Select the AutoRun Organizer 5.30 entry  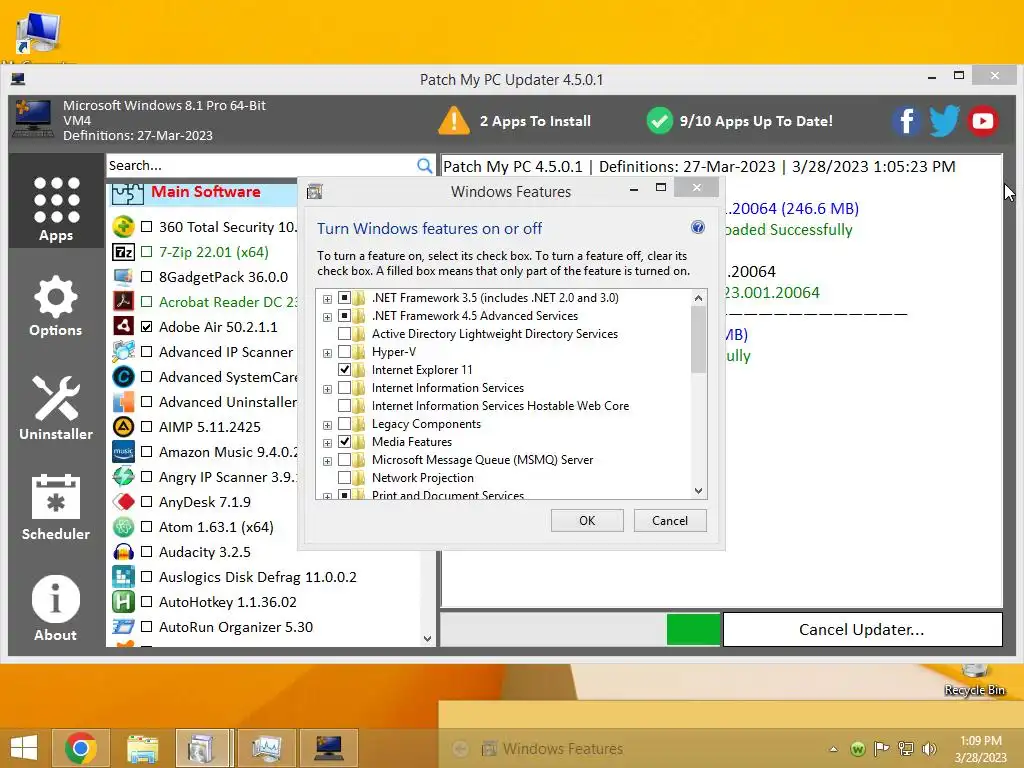pos(236,627)
